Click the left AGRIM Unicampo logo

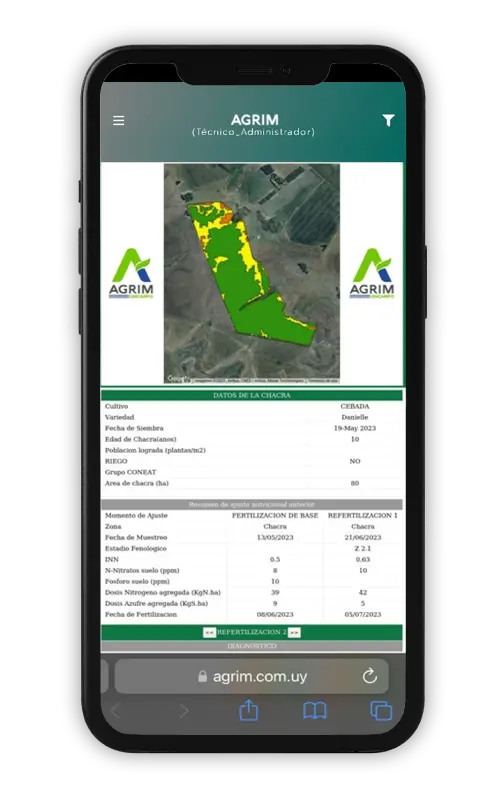(131, 273)
